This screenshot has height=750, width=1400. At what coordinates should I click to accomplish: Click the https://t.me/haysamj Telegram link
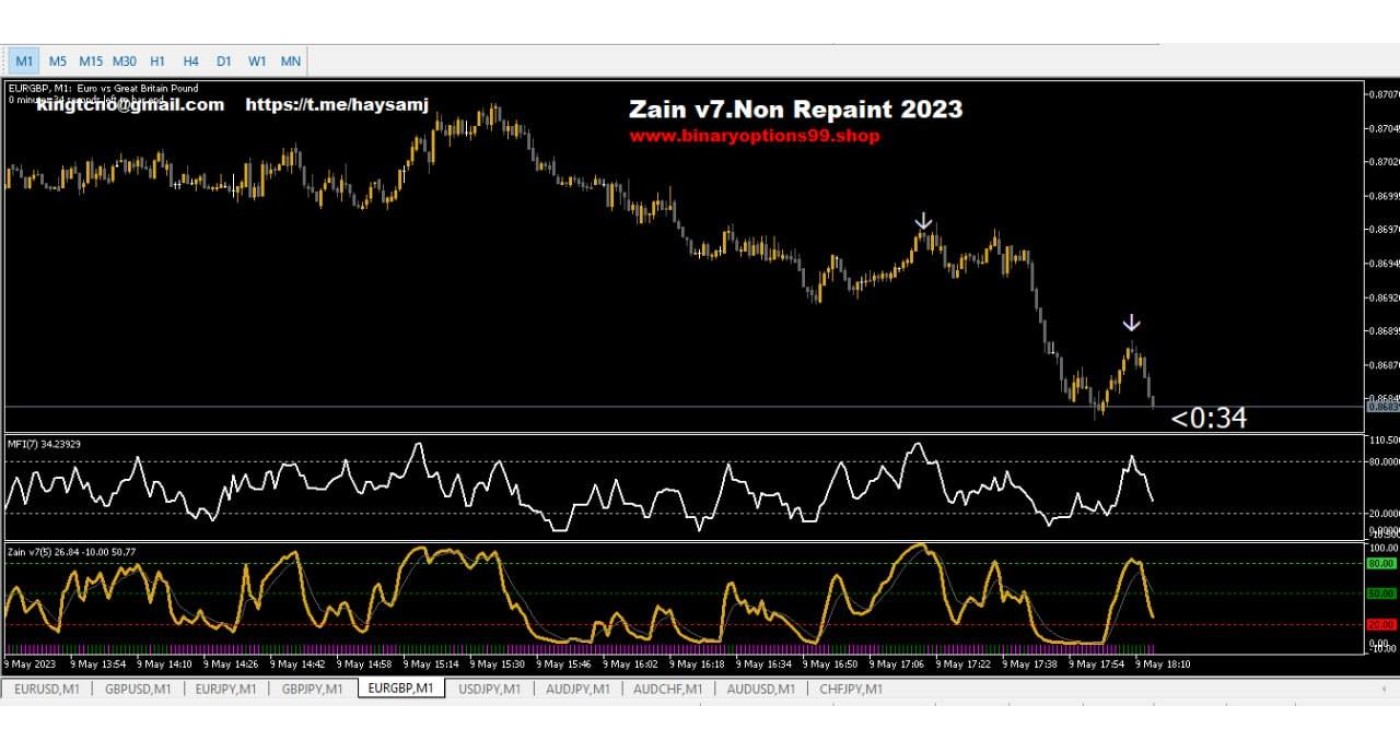coord(336,105)
